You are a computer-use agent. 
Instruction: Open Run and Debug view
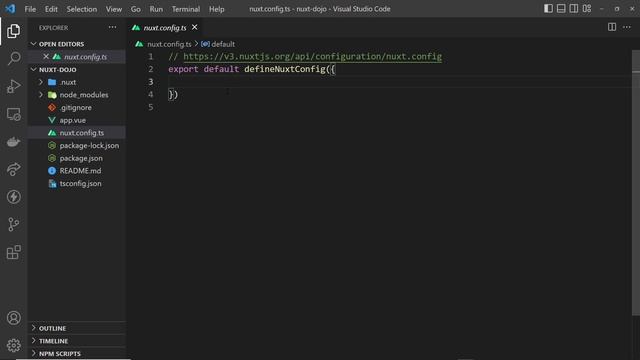13,86
